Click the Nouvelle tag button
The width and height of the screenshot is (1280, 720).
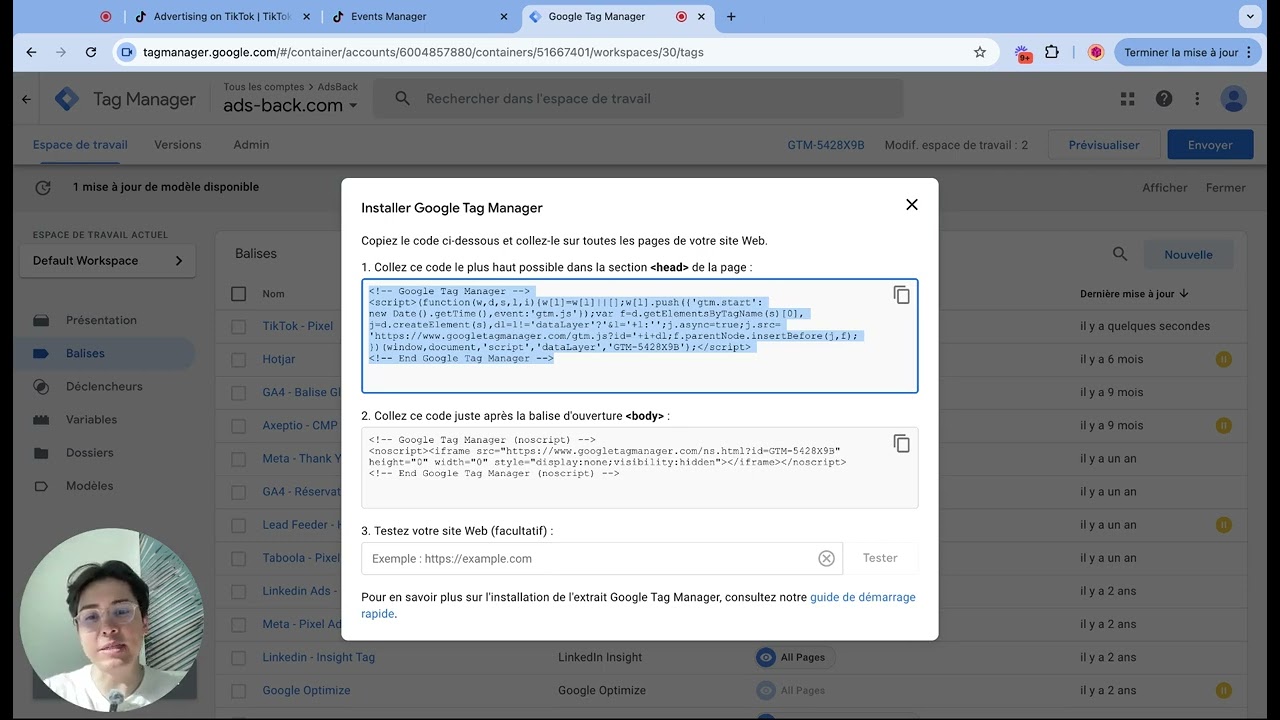(x=1188, y=255)
